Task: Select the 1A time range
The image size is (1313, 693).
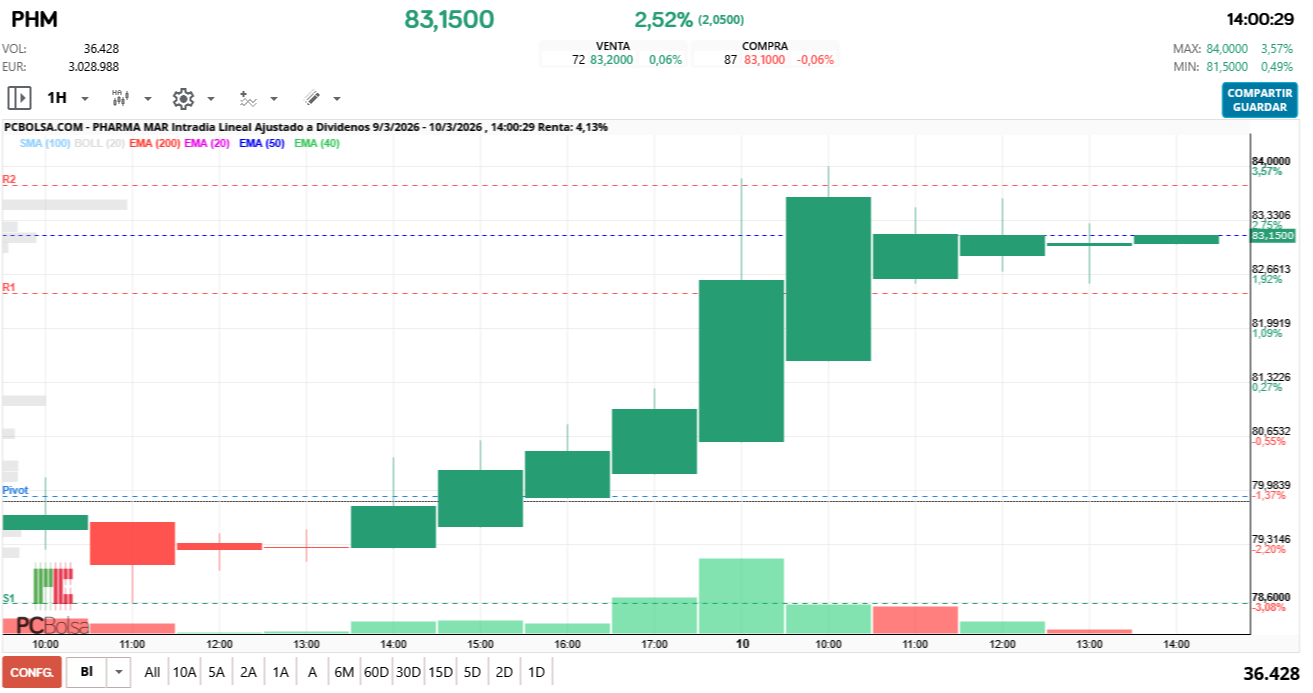Action: pos(281,672)
